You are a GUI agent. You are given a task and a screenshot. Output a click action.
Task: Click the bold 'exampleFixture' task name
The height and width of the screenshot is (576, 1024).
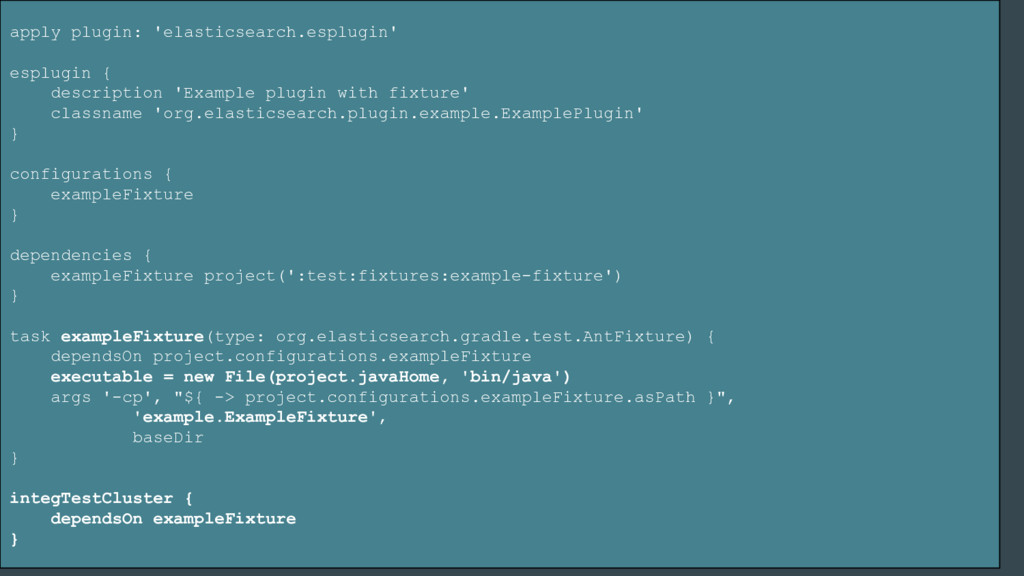click(x=132, y=336)
